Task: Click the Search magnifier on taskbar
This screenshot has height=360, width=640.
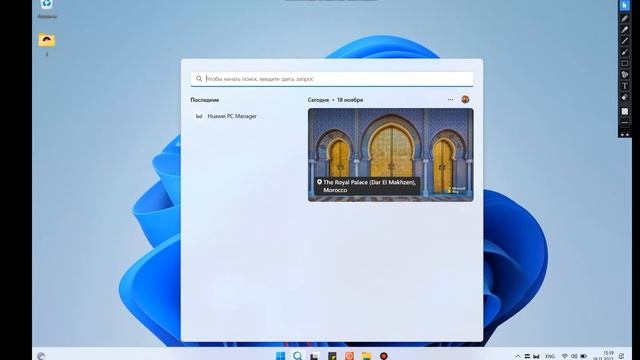Action: 298,356
